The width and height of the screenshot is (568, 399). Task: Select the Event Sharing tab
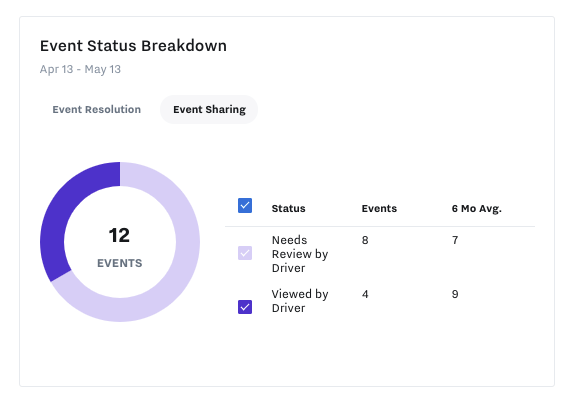click(209, 109)
